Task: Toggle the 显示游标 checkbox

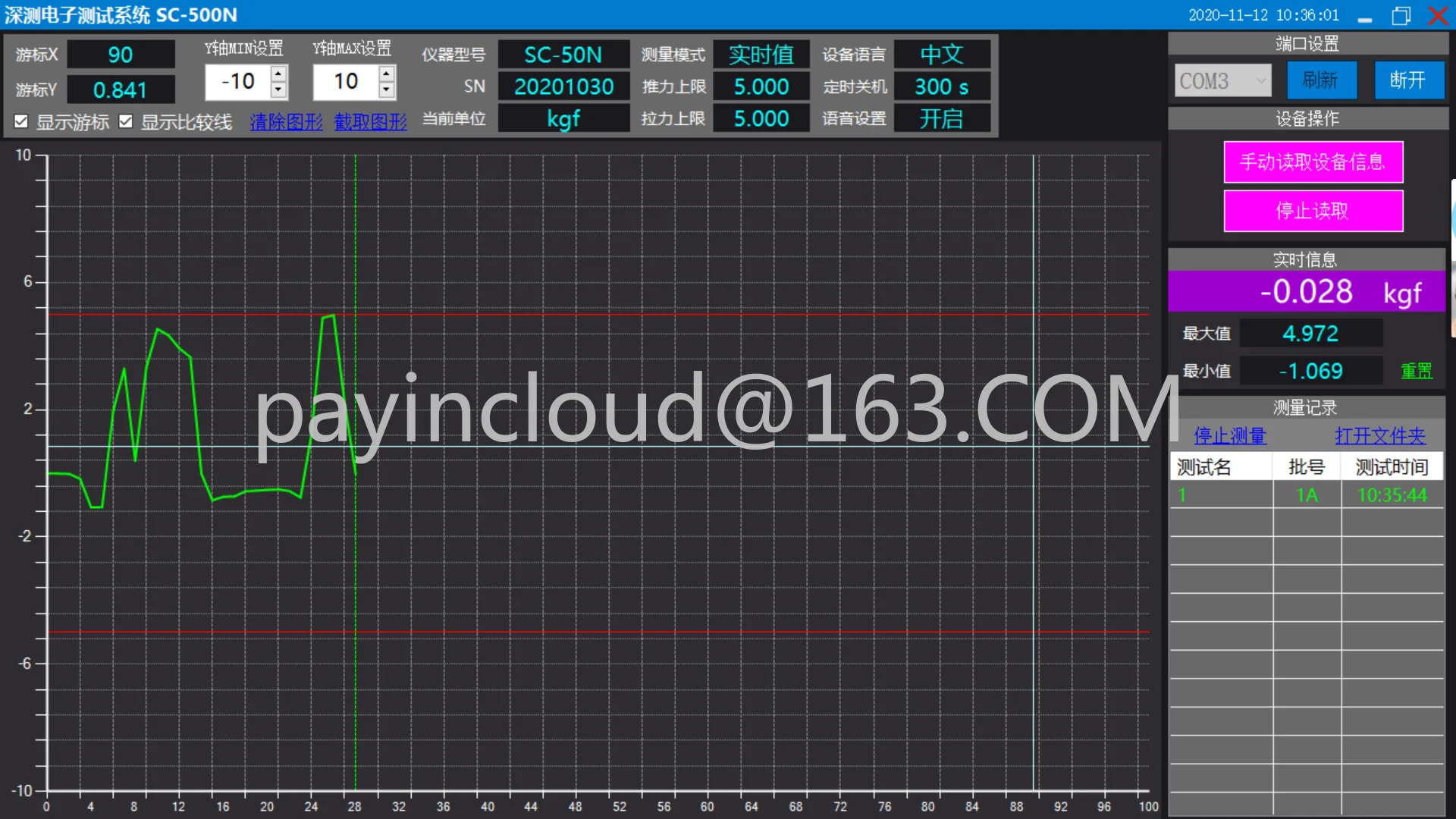Action: [21, 121]
